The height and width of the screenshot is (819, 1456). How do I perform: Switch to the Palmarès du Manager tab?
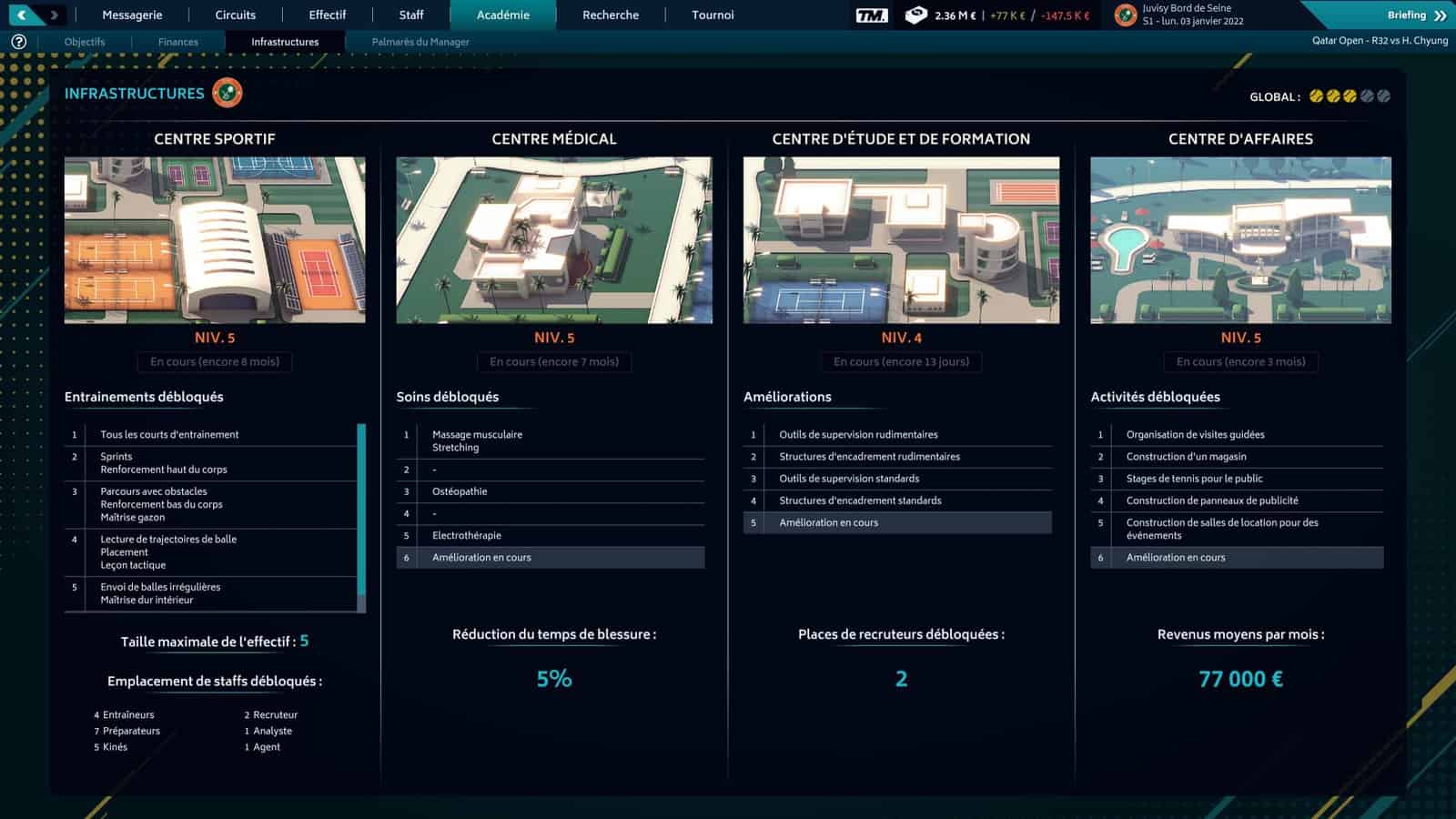click(420, 42)
